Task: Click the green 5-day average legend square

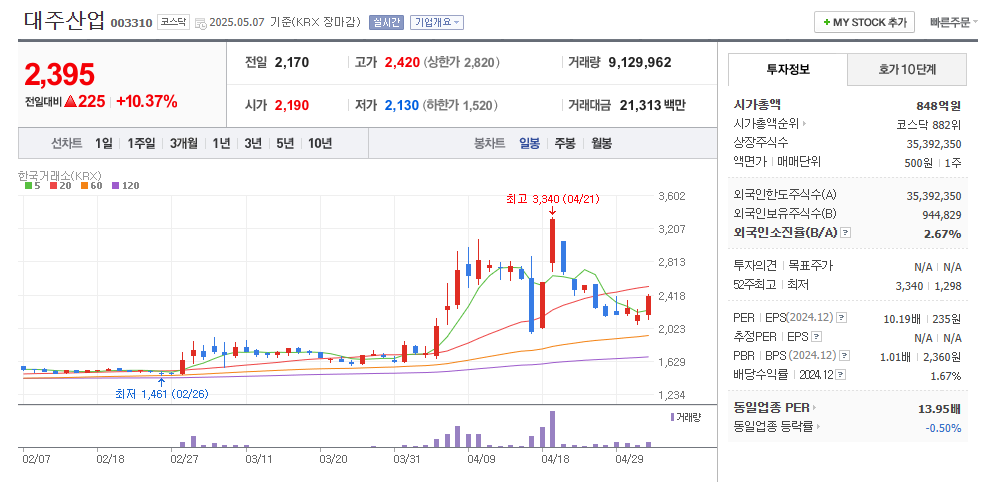Action: click(x=28, y=186)
